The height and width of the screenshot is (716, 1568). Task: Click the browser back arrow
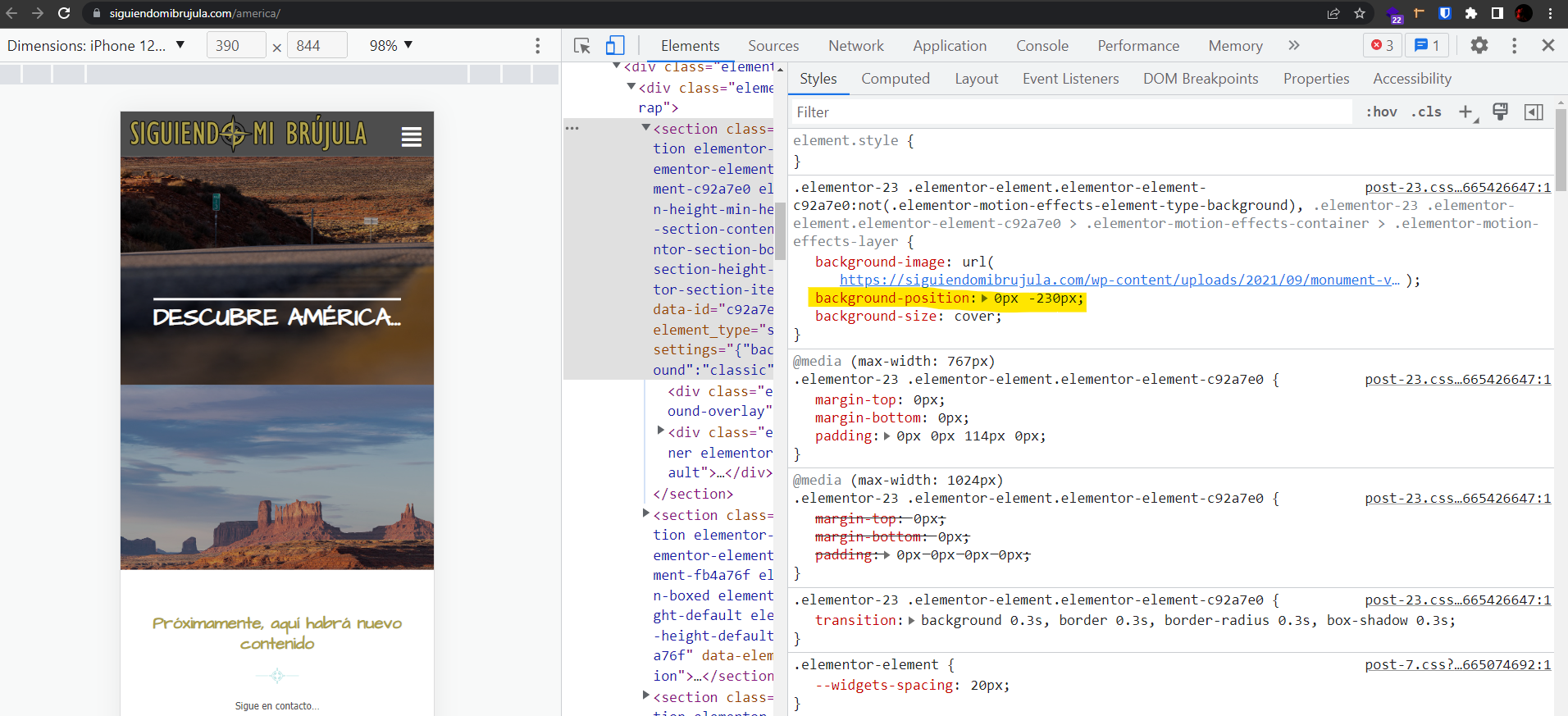(x=11, y=13)
